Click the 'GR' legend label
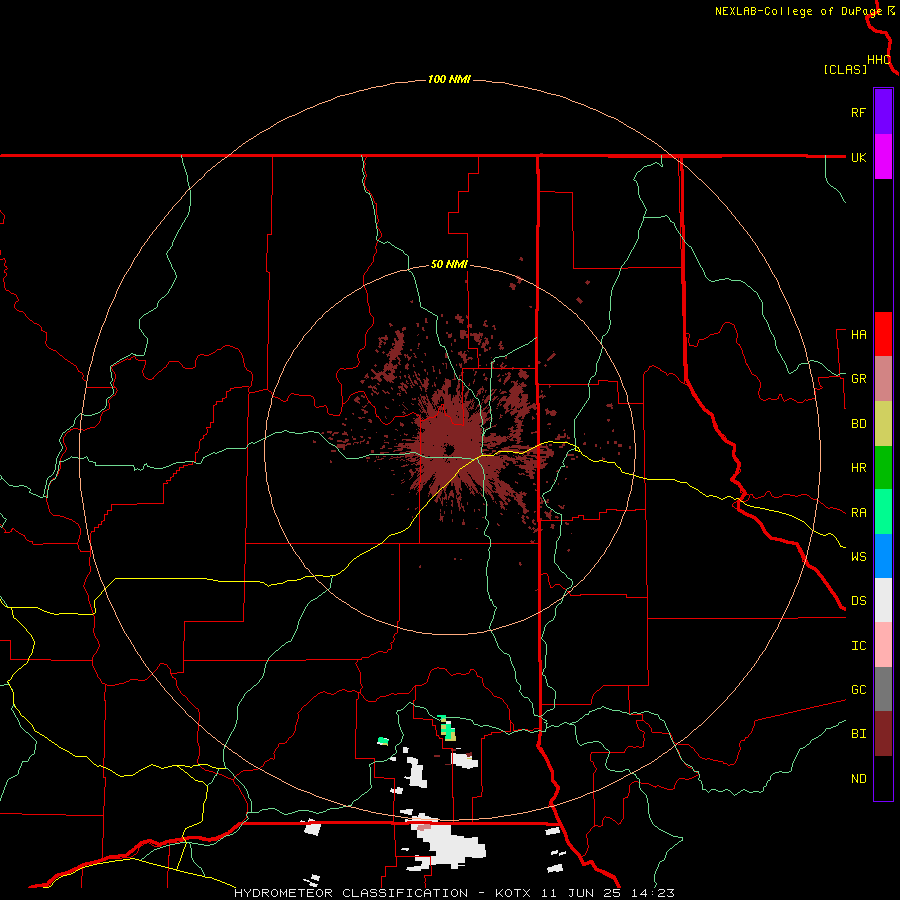Image resolution: width=900 pixels, height=900 pixels. pyautogui.click(x=858, y=379)
